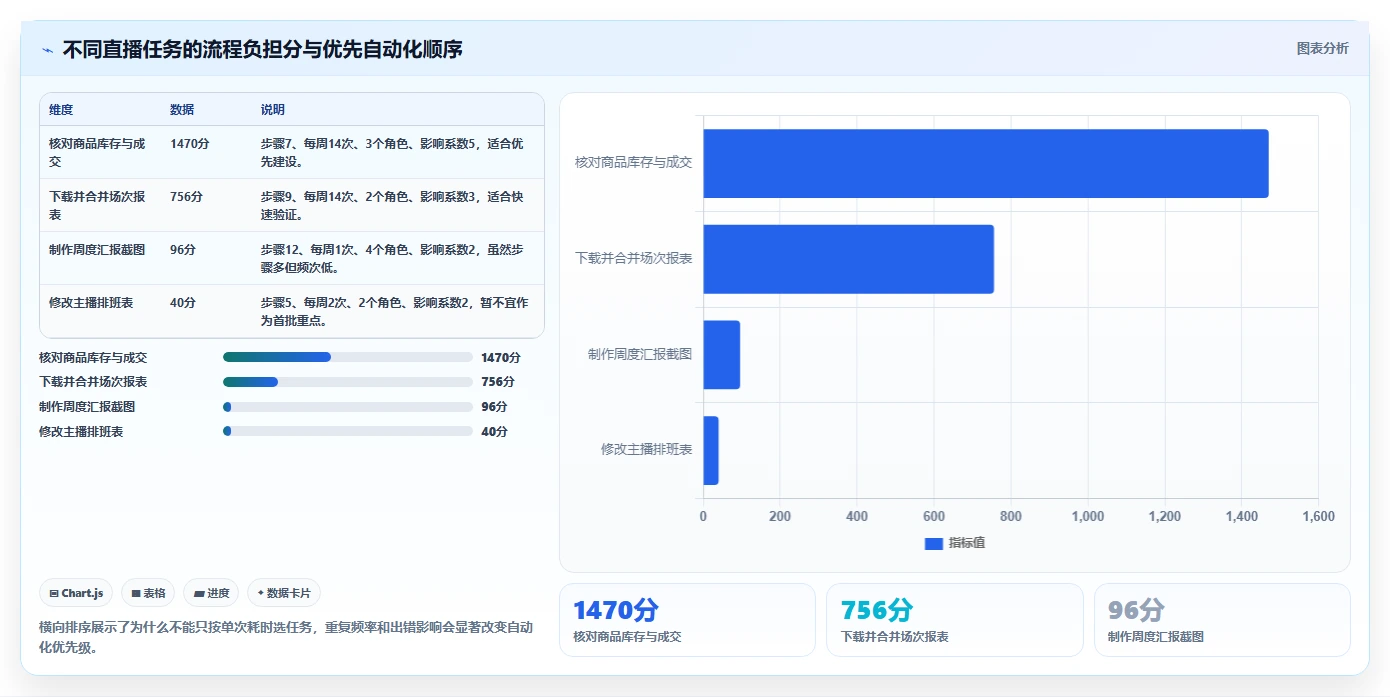
Task: Click the 制作周度汇报截图 progress bar
Action: 348,407
